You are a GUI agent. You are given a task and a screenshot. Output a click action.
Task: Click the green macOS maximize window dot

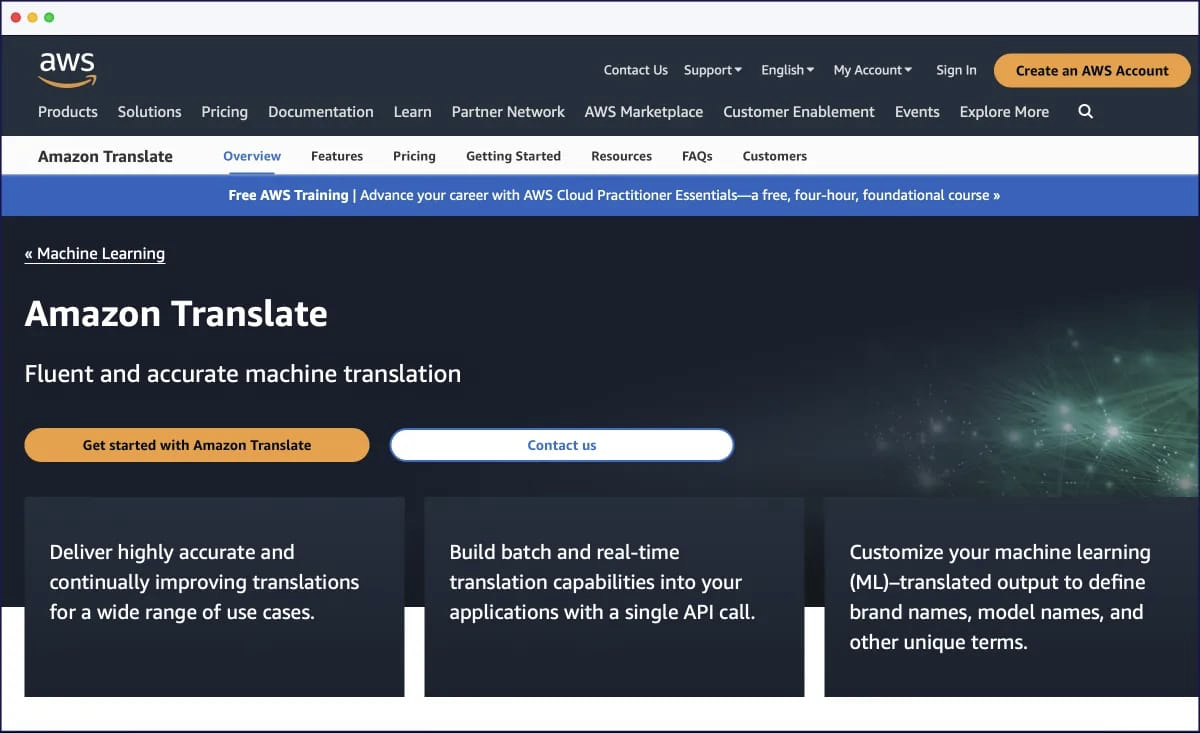point(50,17)
